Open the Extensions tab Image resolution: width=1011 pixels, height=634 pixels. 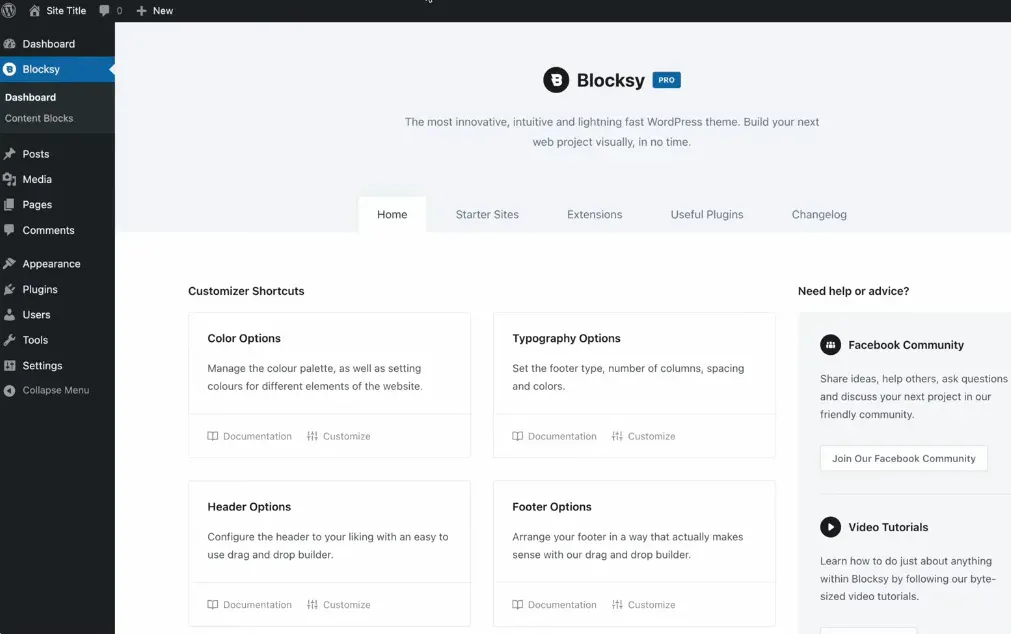[x=594, y=214]
